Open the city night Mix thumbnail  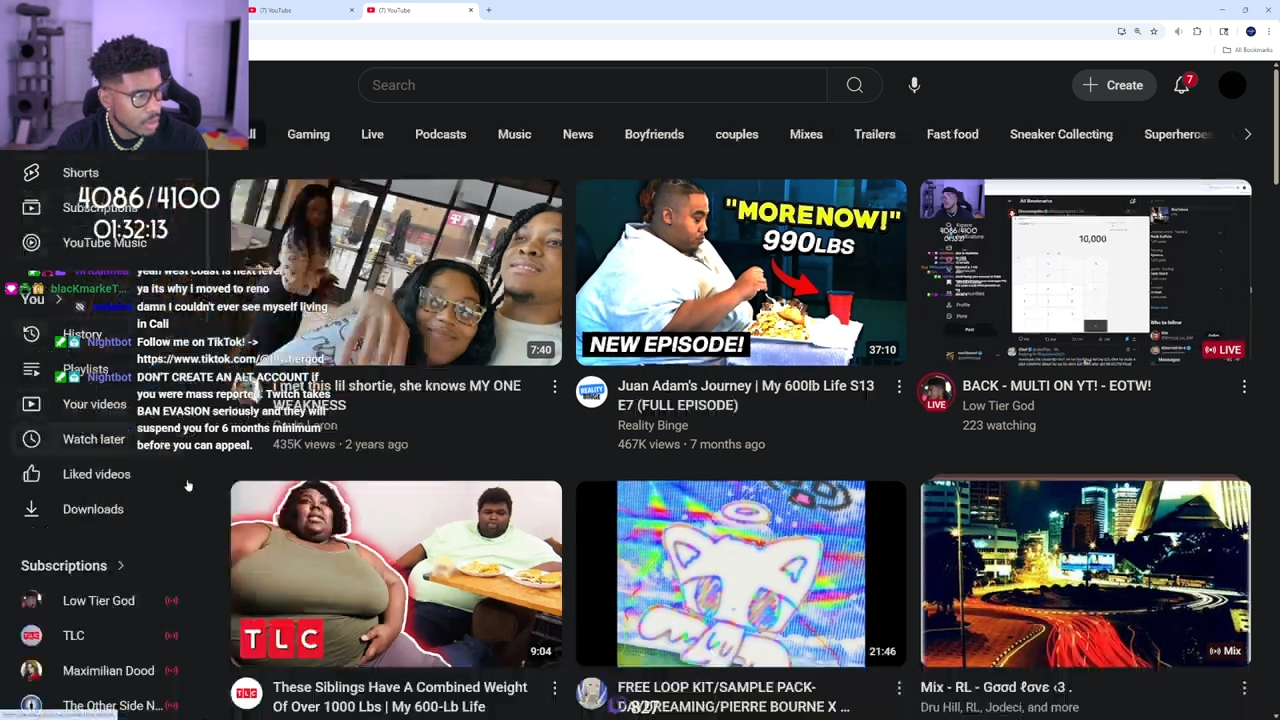click(1085, 574)
